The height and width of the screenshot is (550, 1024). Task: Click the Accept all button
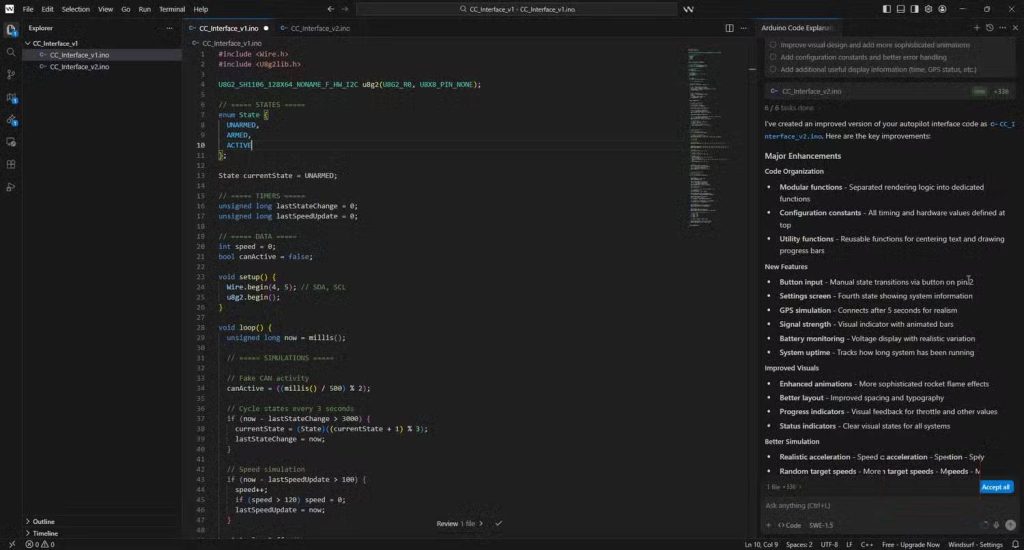point(996,487)
